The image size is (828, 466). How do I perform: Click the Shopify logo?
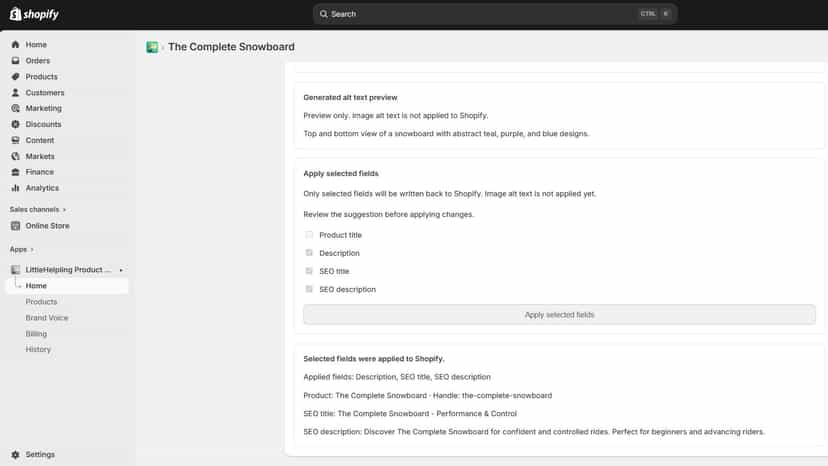(x=34, y=14)
